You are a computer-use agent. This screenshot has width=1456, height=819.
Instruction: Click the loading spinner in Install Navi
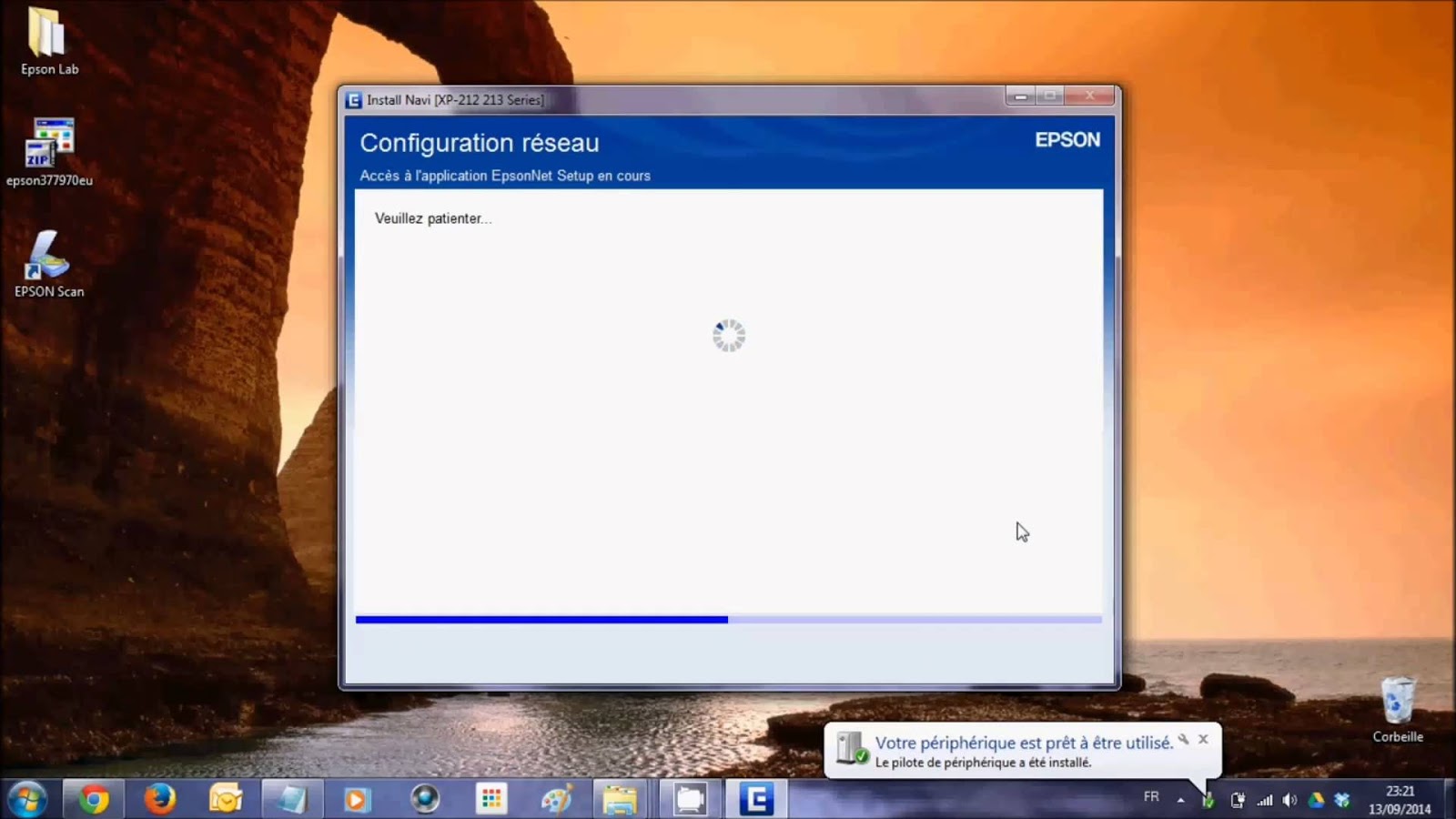[x=729, y=336]
